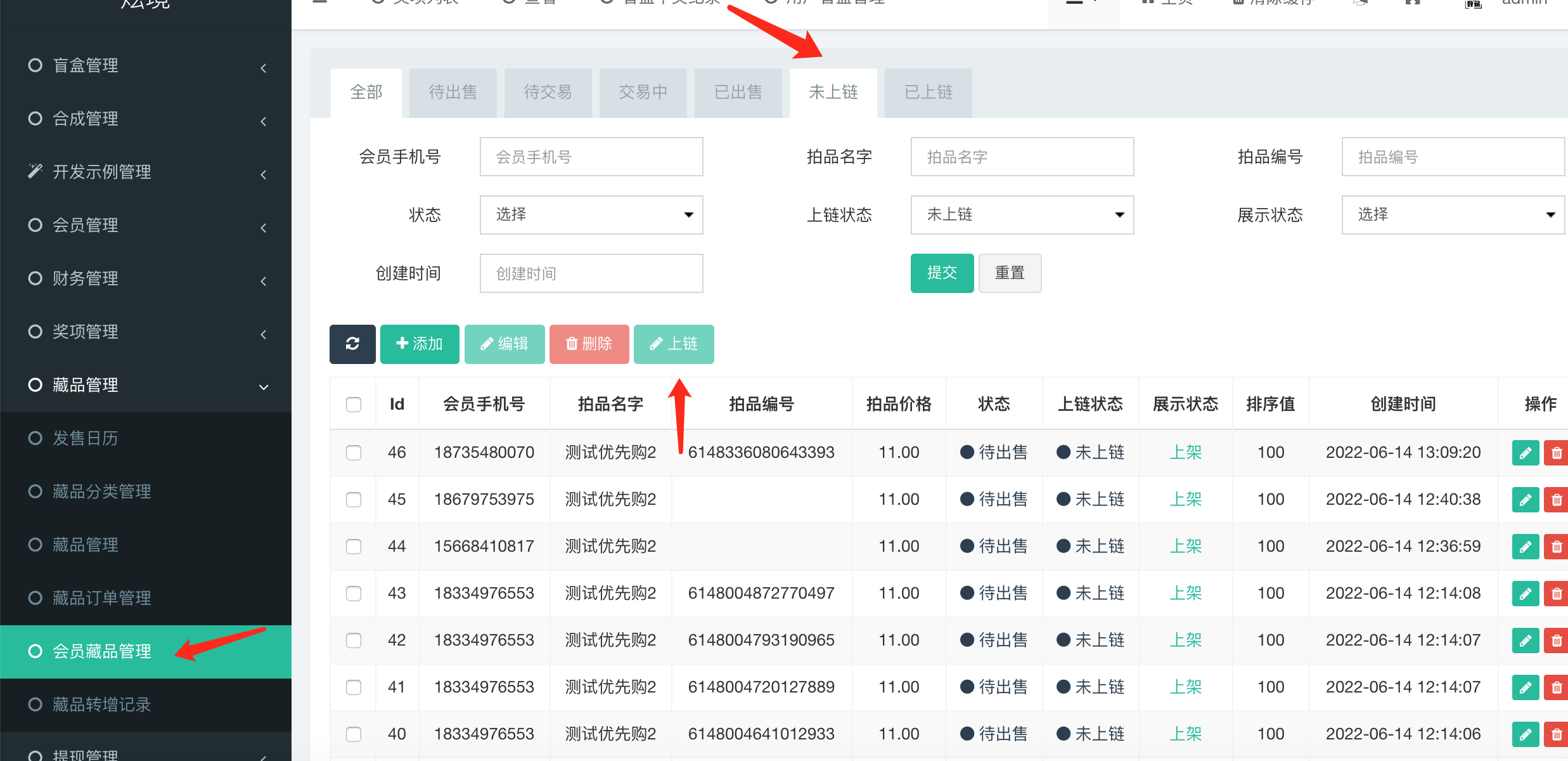Open the 上链状态 dropdown showing 未上链
The height and width of the screenshot is (761, 1568).
click(x=1022, y=215)
